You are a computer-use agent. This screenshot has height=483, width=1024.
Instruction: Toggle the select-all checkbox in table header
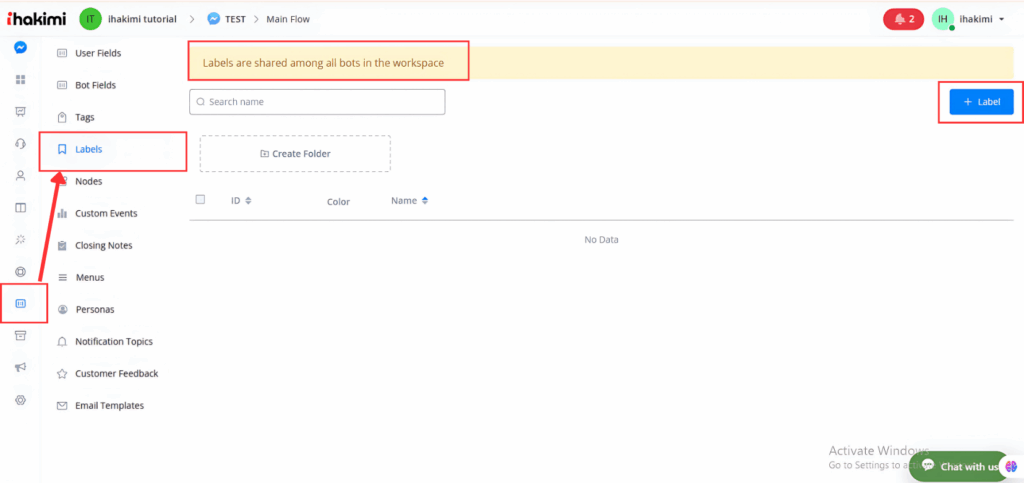pos(200,200)
